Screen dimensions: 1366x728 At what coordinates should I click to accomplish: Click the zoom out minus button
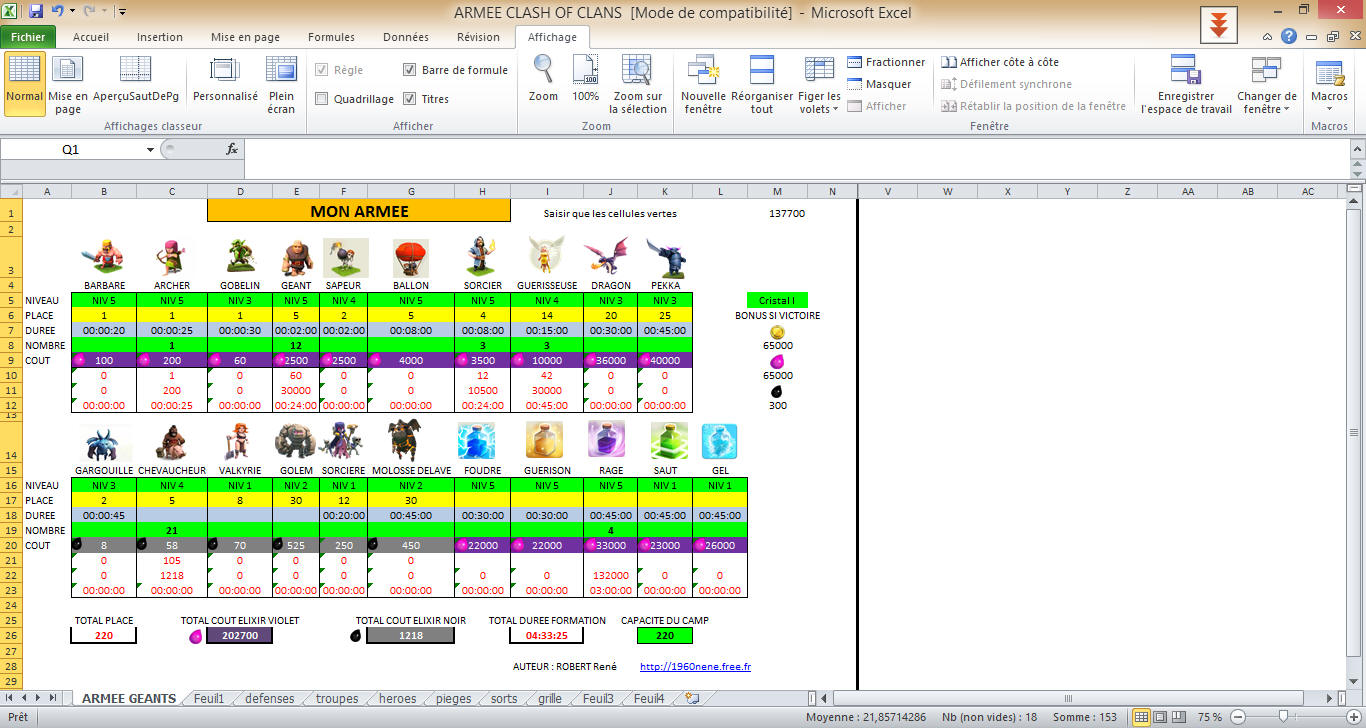(x=1237, y=717)
